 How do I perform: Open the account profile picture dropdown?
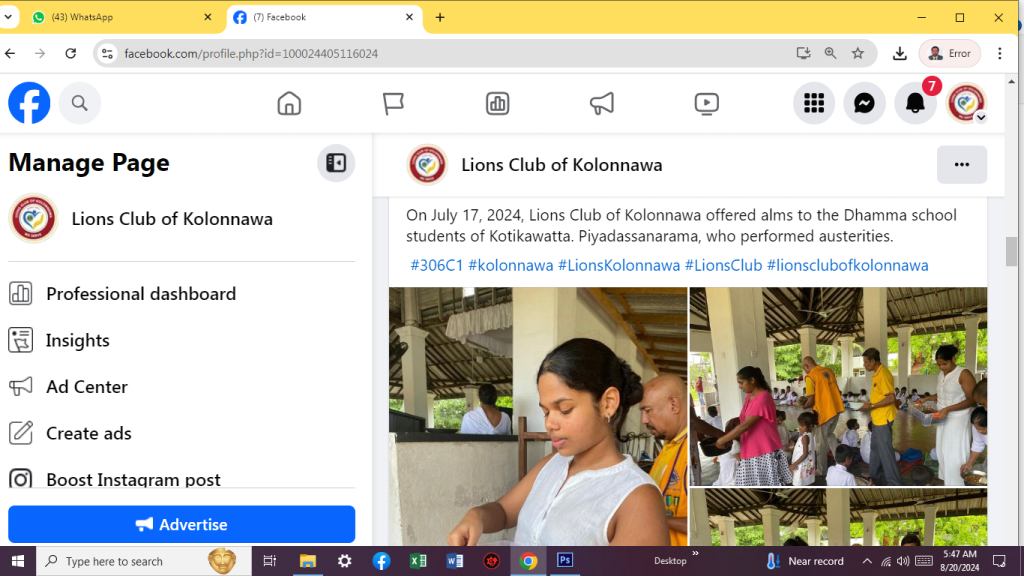click(967, 103)
